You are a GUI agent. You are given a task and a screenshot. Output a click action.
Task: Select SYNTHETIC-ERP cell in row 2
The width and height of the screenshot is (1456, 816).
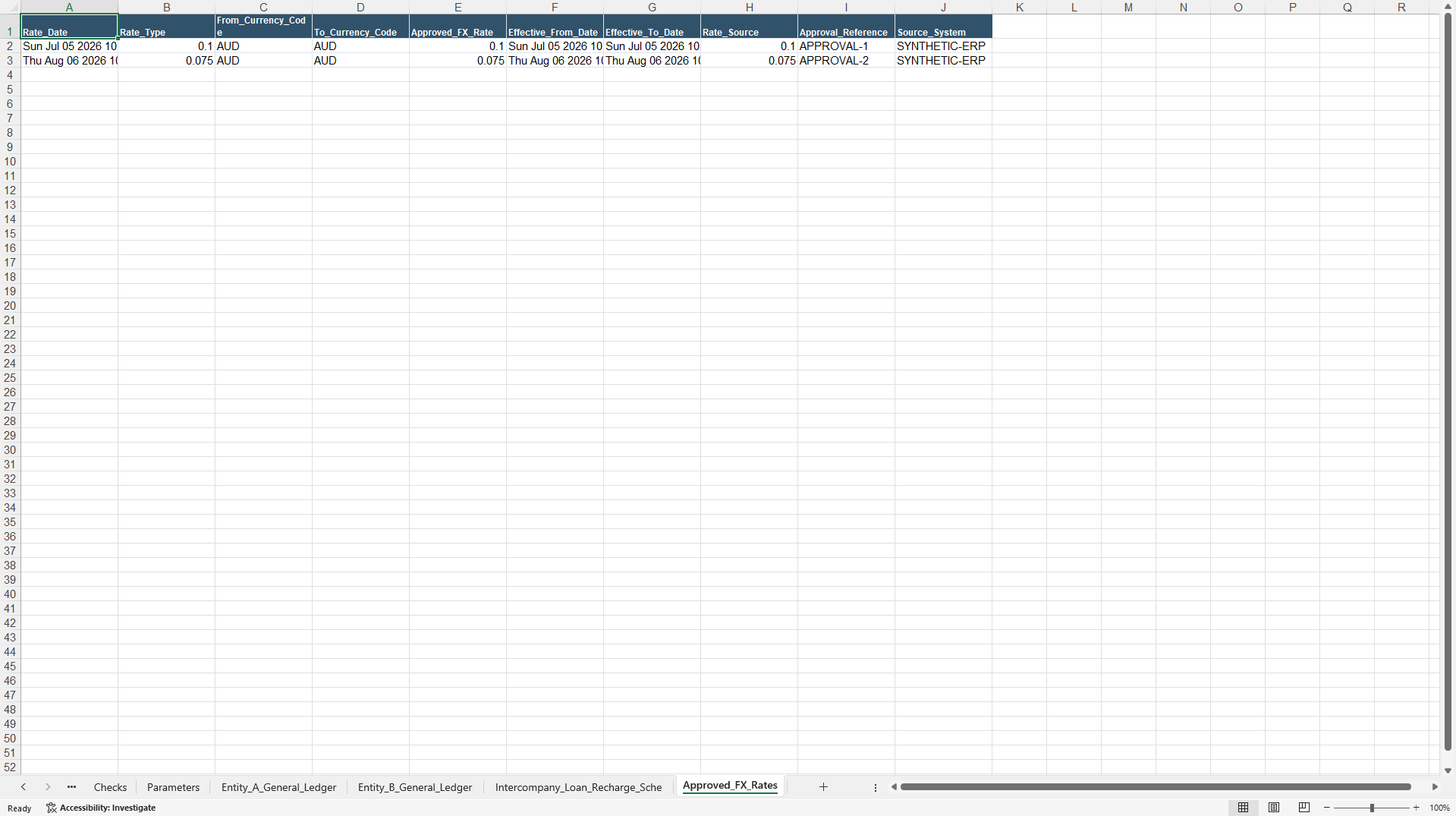(x=943, y=46)
